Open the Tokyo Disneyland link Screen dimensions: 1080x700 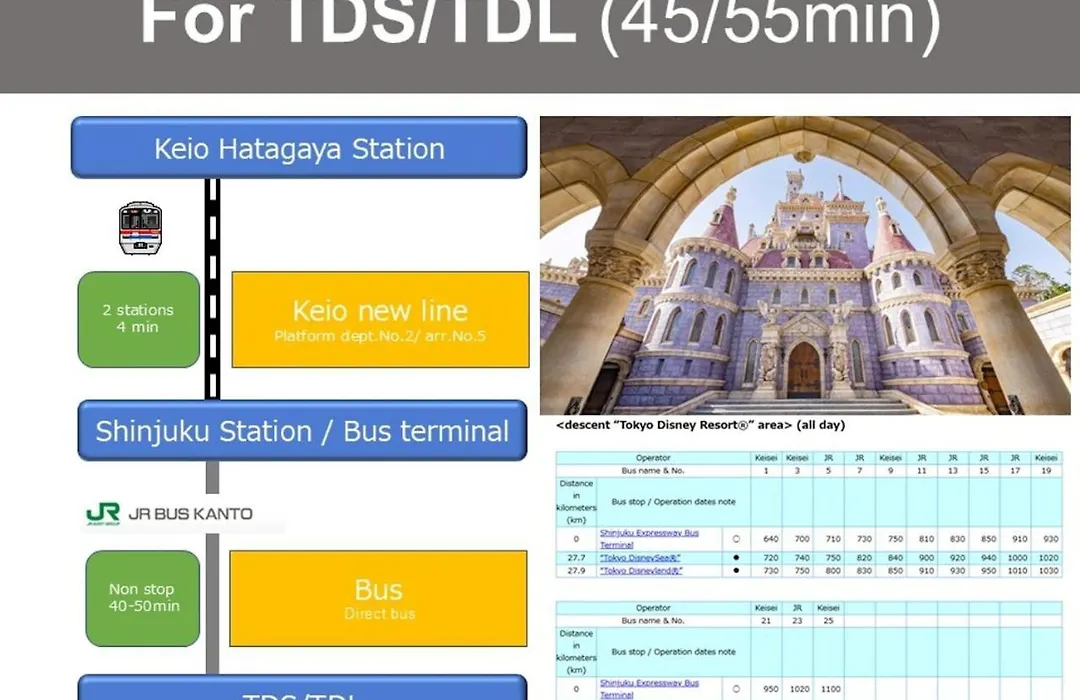[x=641, y=570]
